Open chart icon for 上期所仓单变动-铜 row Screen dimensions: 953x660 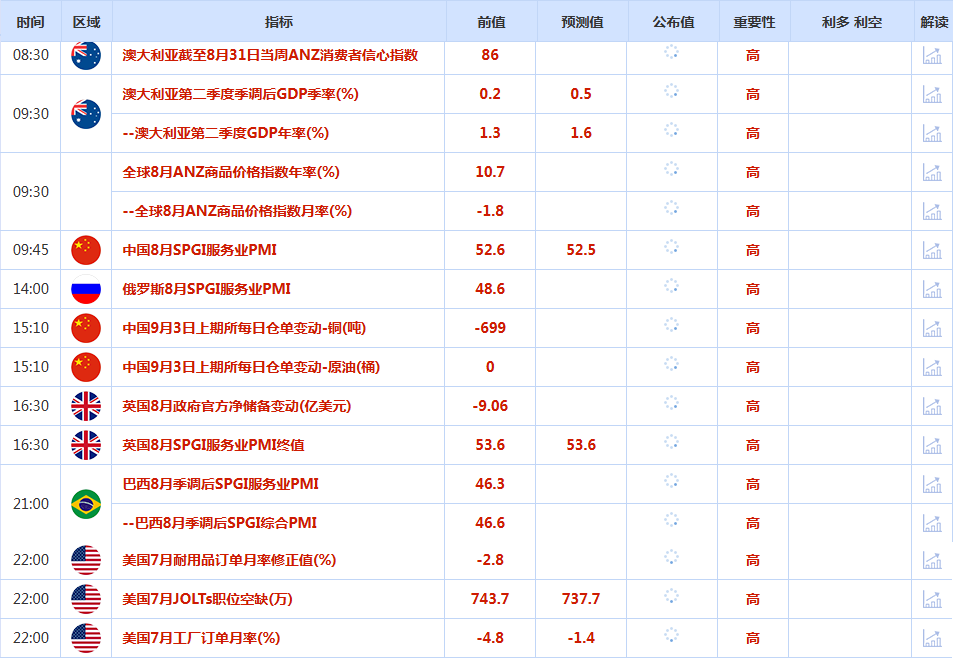coord(932,328)
